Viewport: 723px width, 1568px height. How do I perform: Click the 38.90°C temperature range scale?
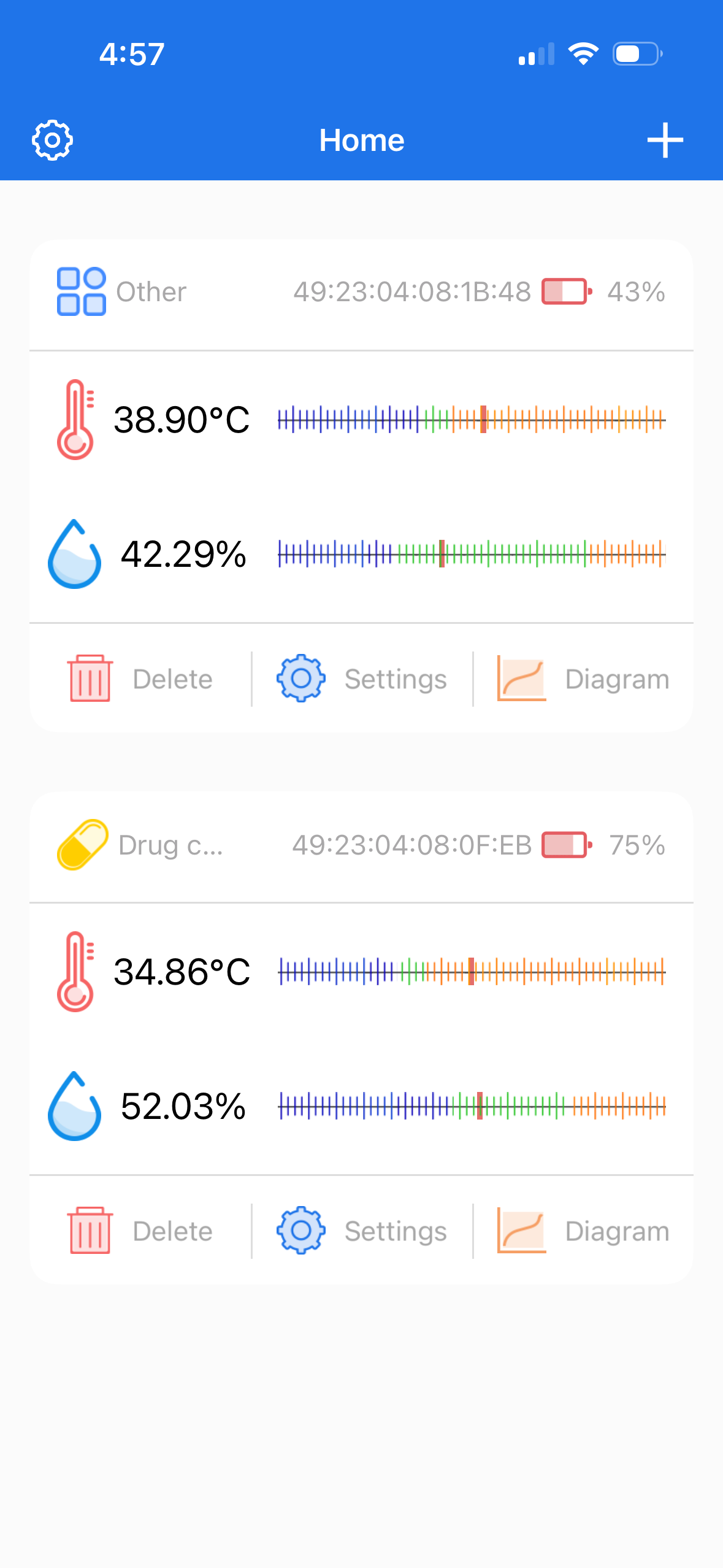point(472,420)
